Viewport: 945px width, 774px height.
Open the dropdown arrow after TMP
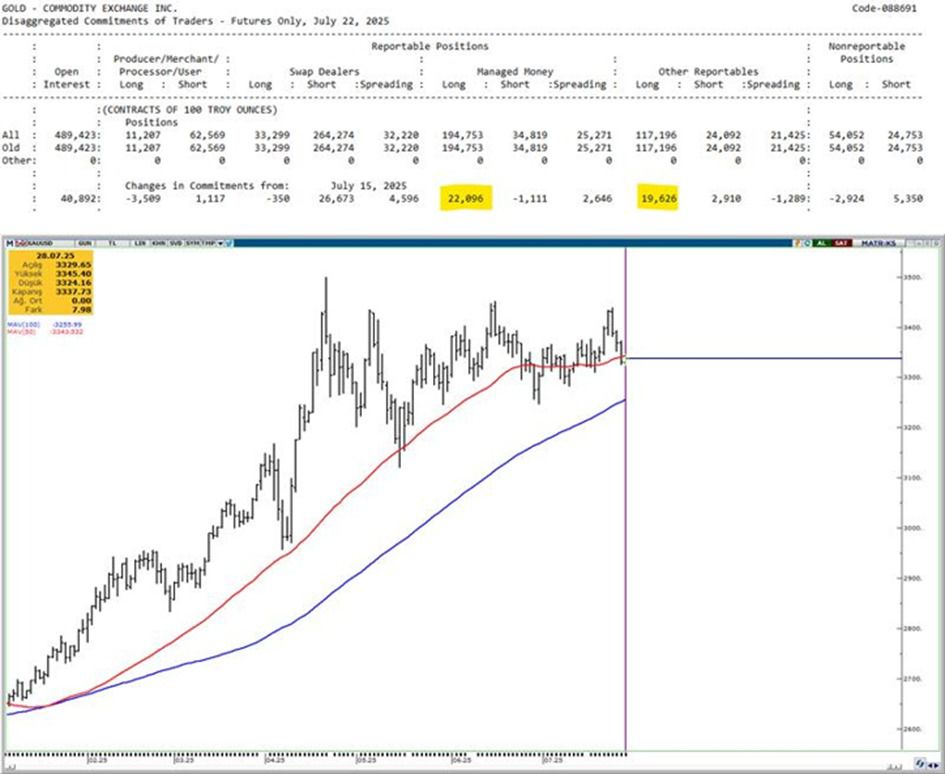pos(221,243)
